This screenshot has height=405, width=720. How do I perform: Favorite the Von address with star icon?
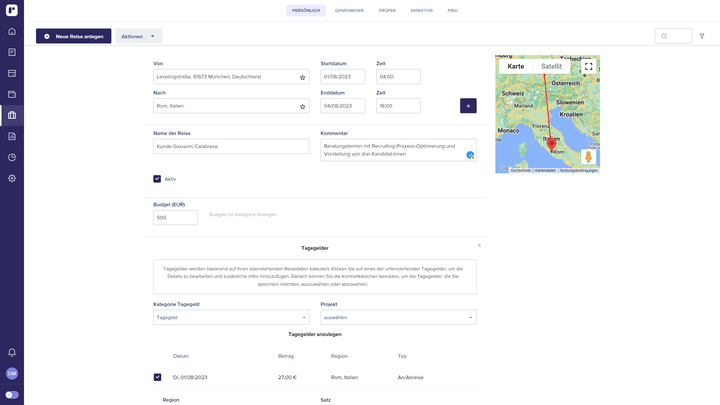pyautogui.click(x=303, y=77)
